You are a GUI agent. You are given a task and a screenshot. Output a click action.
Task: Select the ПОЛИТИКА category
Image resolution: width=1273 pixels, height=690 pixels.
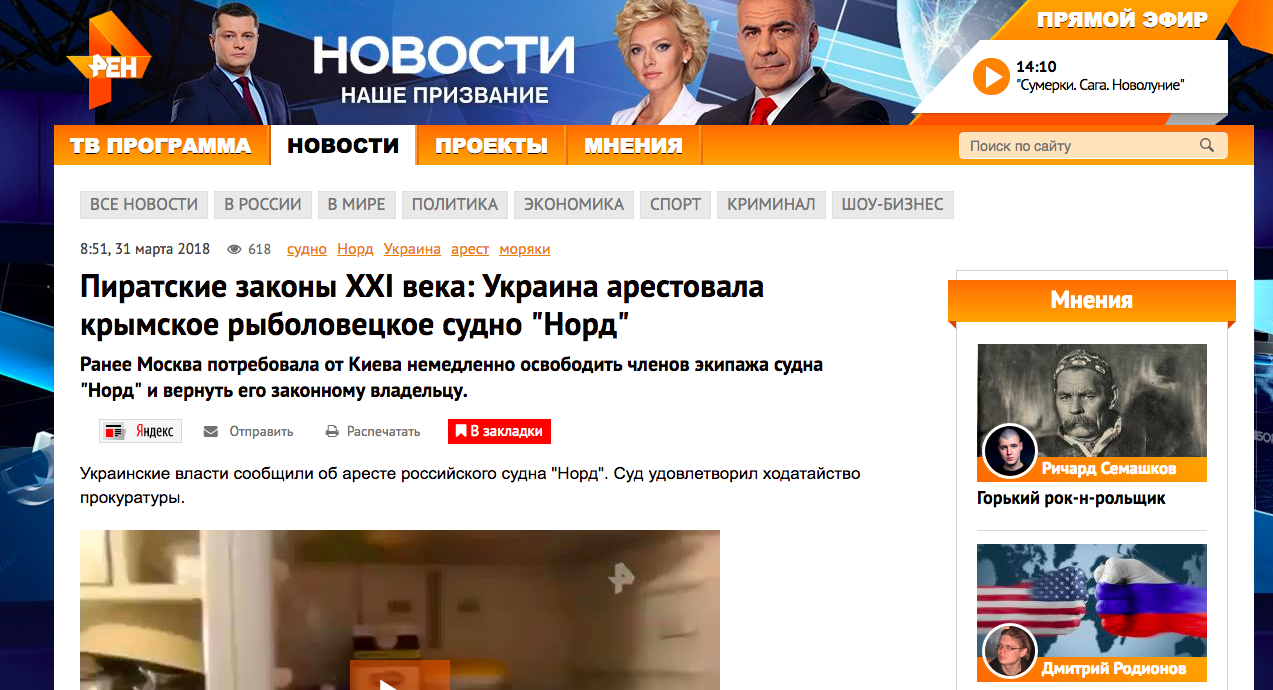coord(455,204)
